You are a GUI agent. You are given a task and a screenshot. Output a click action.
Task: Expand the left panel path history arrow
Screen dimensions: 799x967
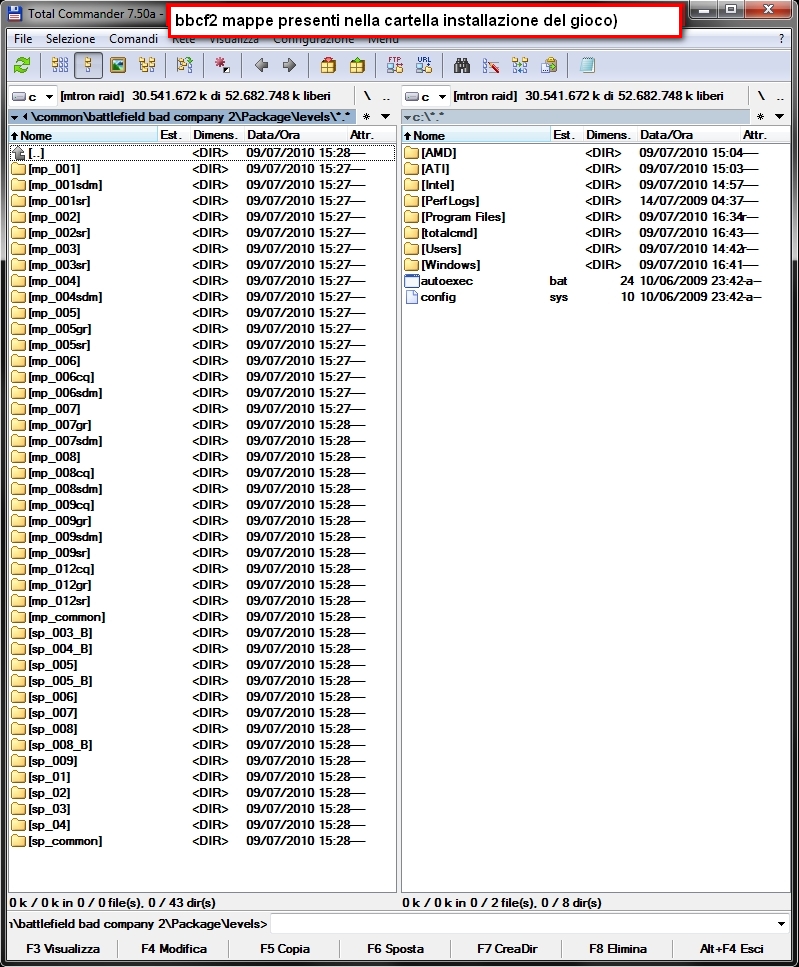(386, 117)
